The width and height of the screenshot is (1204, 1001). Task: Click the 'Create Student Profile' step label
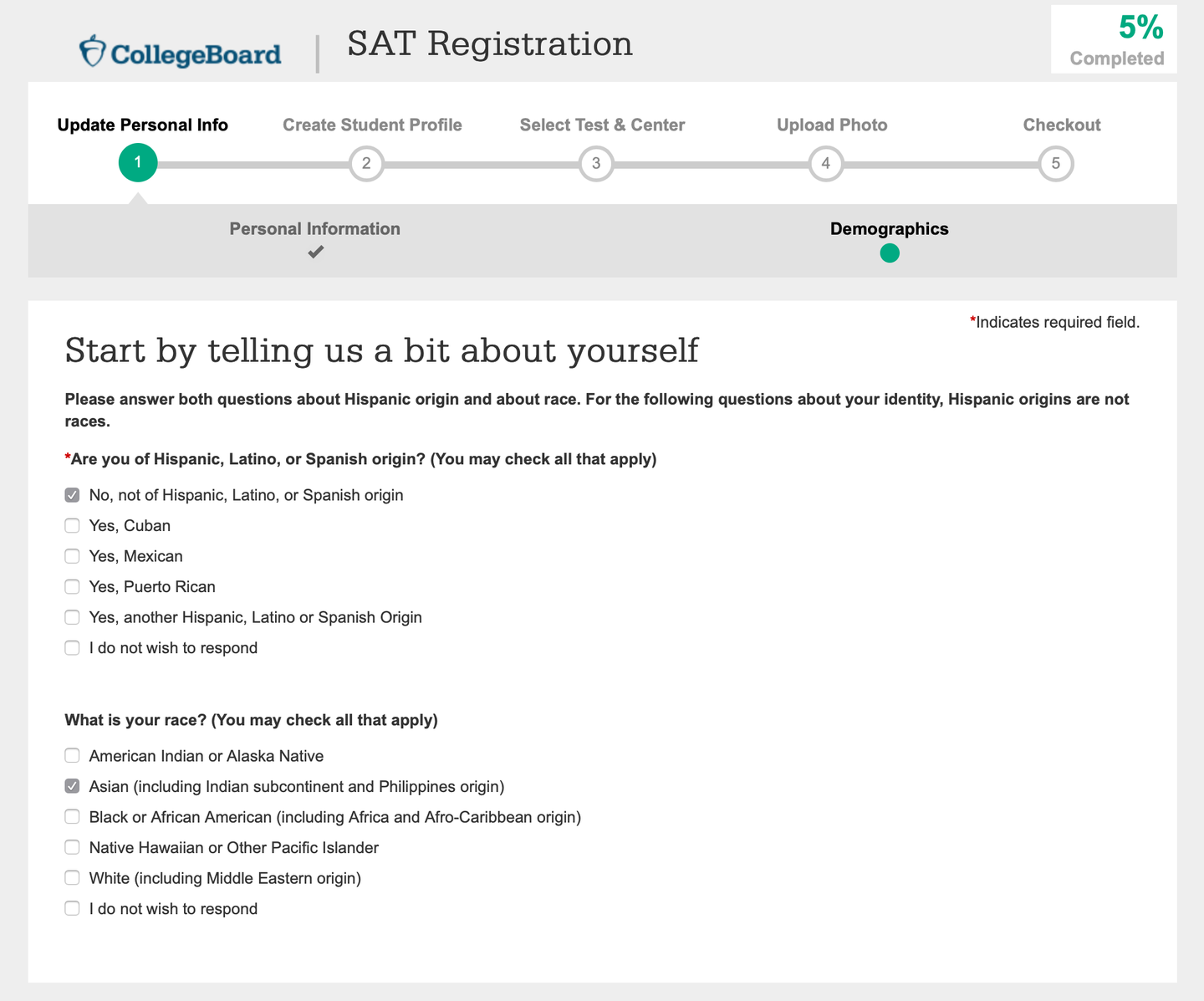pyautogui.click(x=372, y=125)
